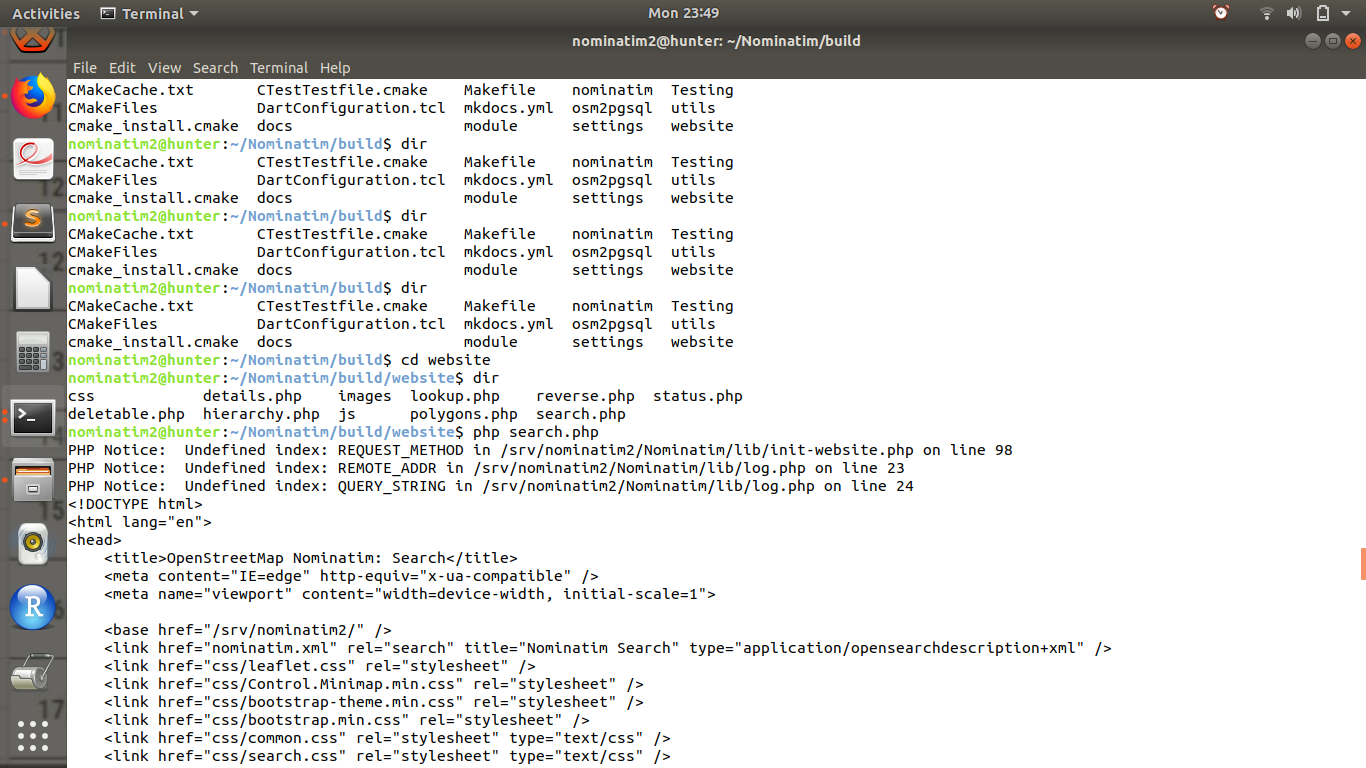This screenshot has height=768, width=1366.
Task: Open the Files cabinet dock icon
Action: tap(33, 479)
